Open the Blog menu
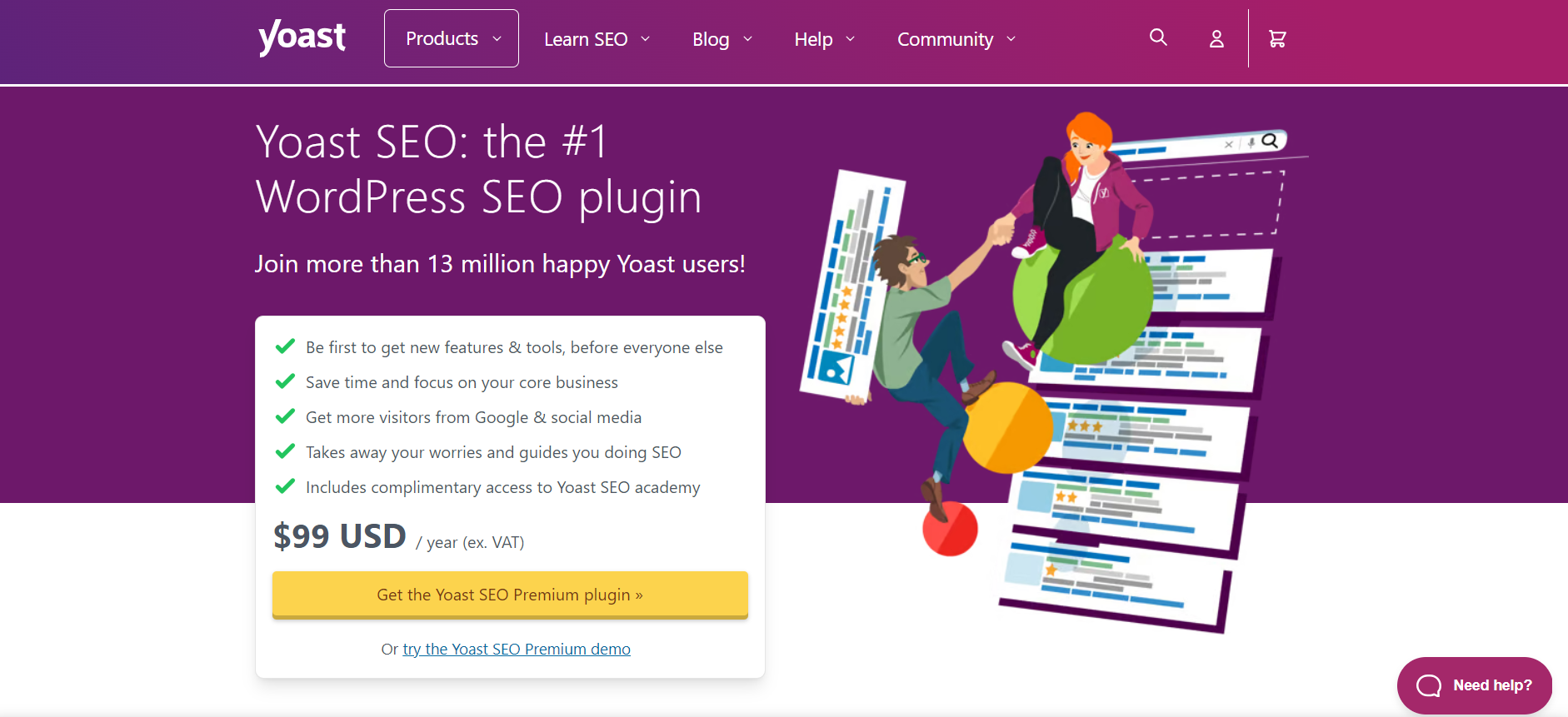 coord(722,39)
